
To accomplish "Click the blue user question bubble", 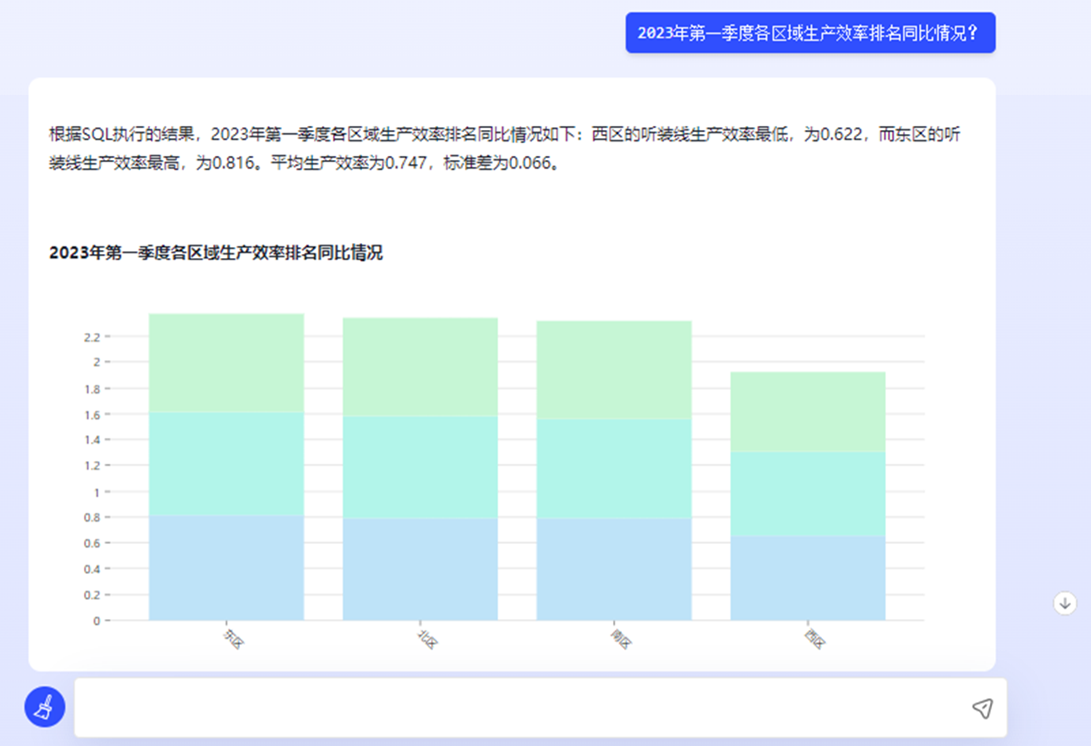I will click(x=810, y=33).
